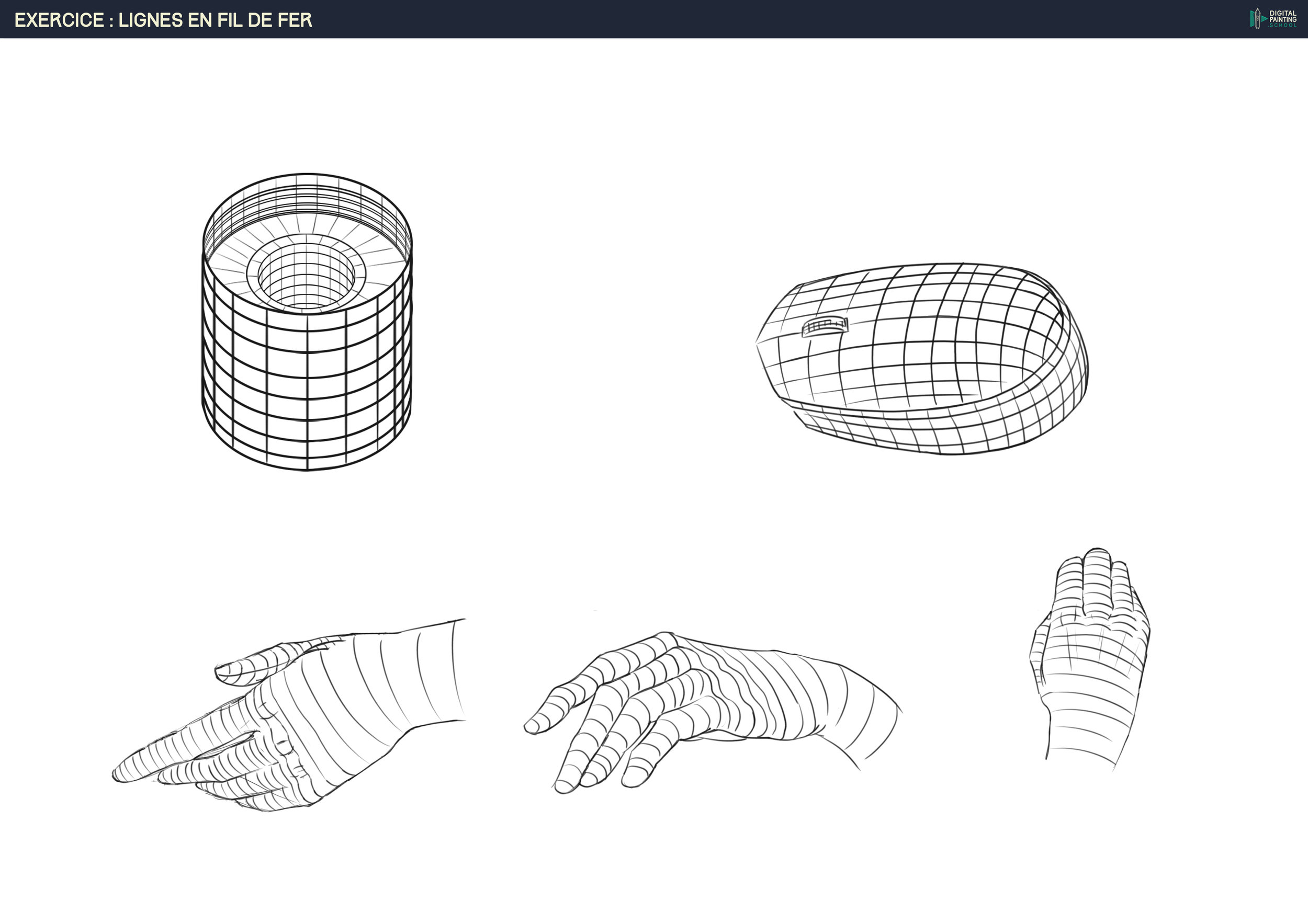Click the 'Digital Painting School' logo text
The image size is (1308, 924).
pyautogui.click(x=1283, y=19)
